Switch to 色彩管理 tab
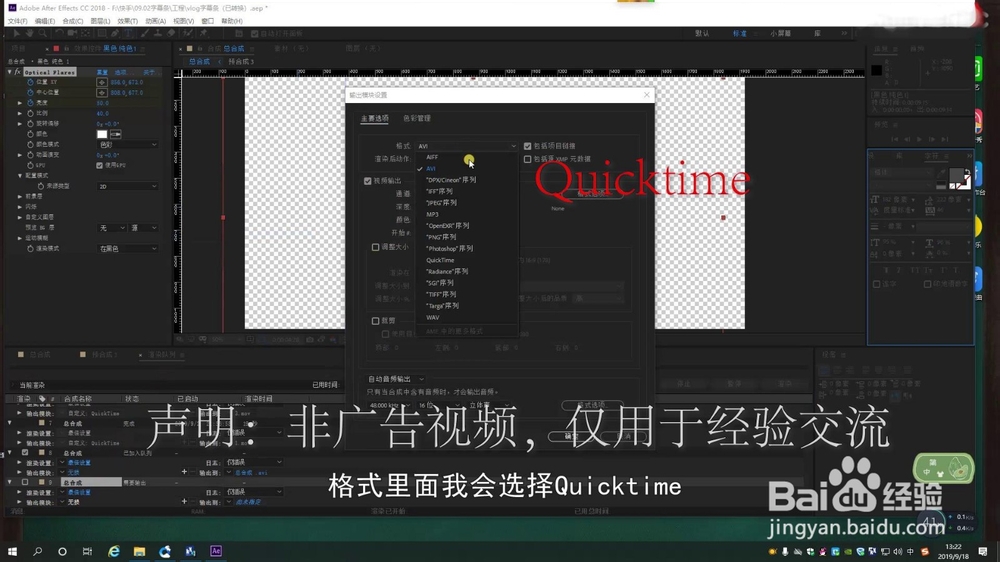The height and width of the screenshot is (562, 1000). 417,119
